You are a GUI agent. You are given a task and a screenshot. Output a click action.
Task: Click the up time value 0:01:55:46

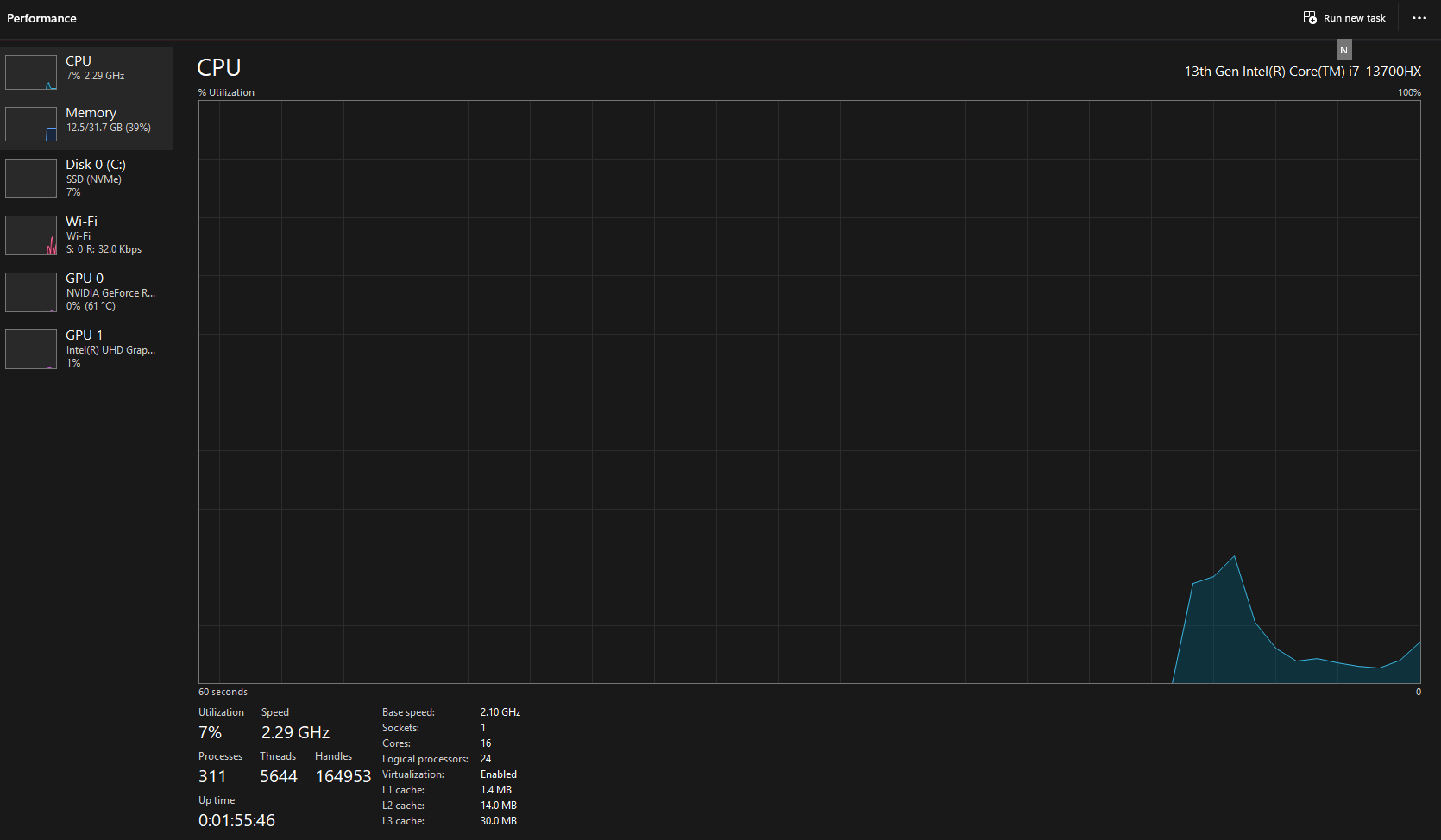click(x=236, y=820)
